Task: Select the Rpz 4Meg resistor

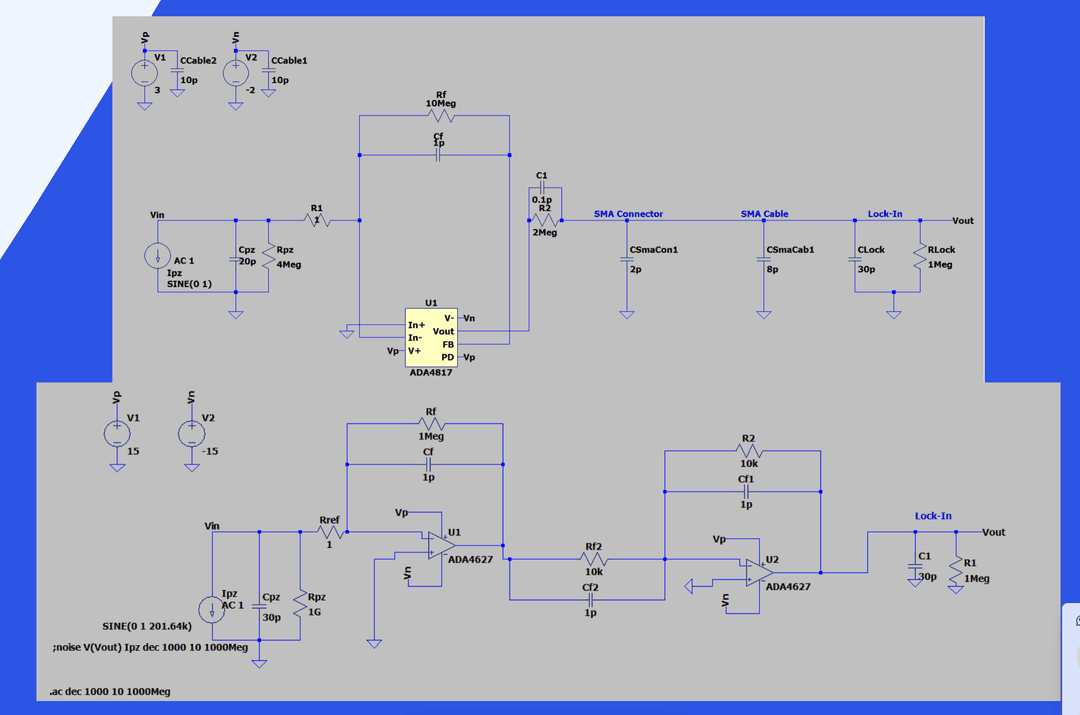Action: pyautogui.click(x=268, y=257)
